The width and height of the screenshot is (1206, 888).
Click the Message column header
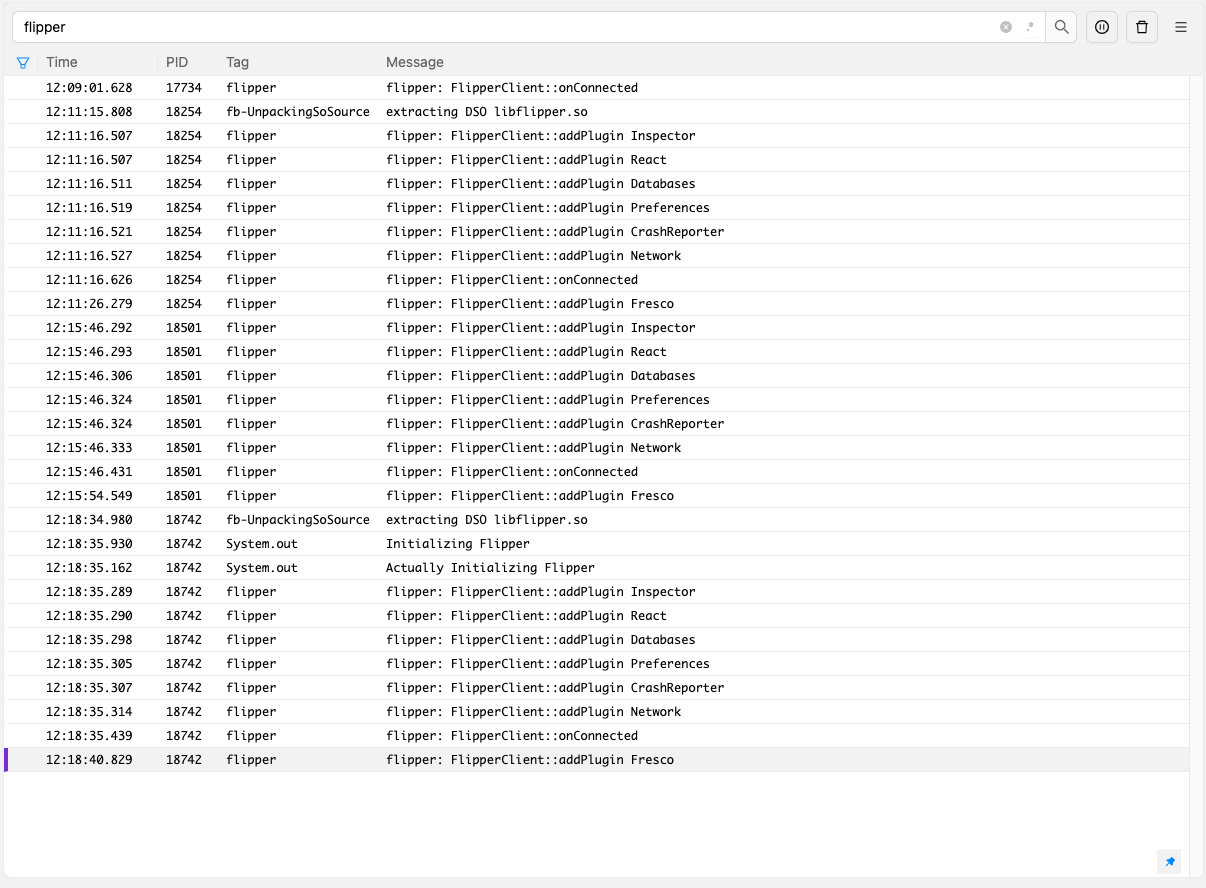pos(415,62)
